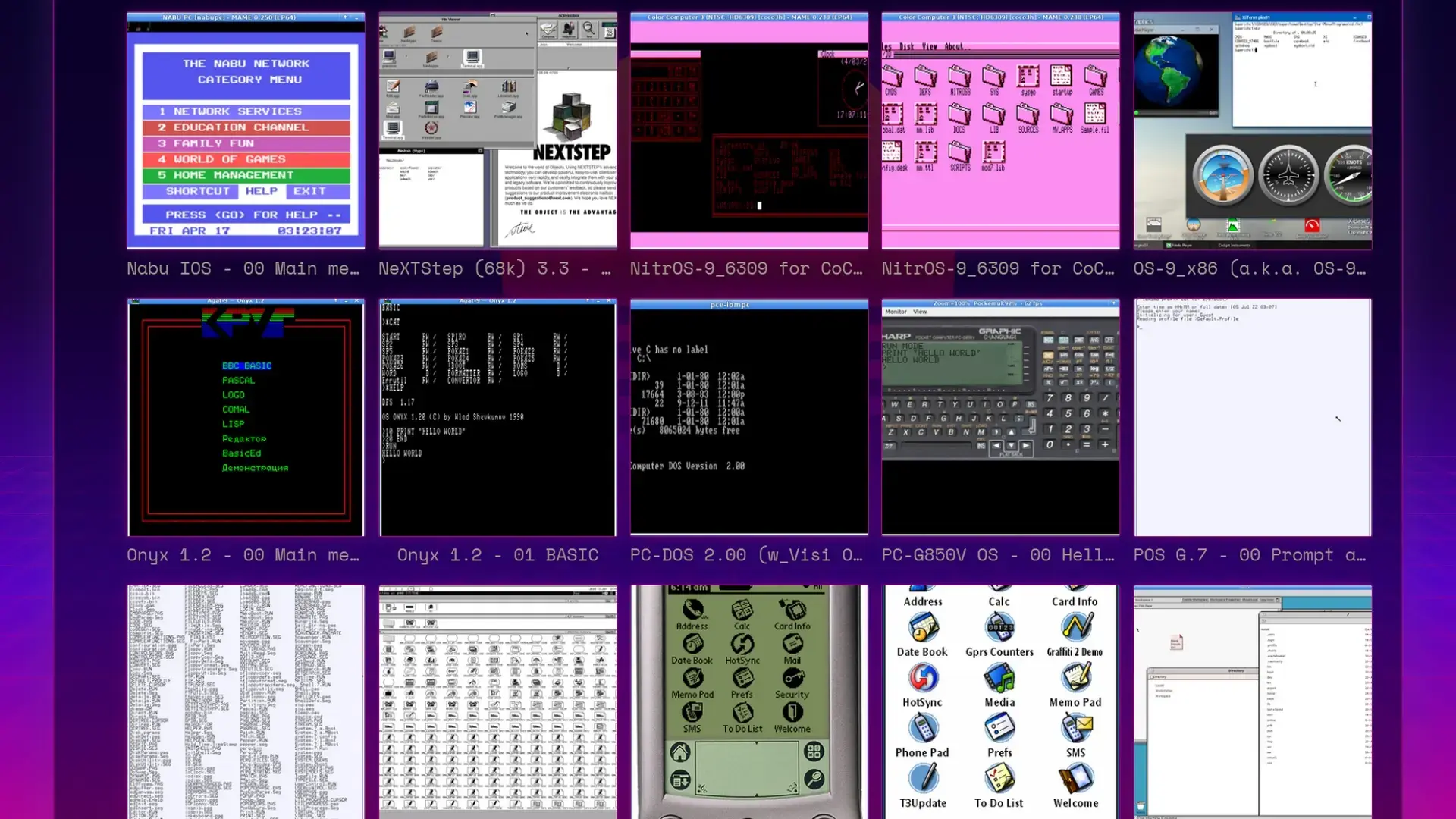Click the GAMES folder icon in NitrOS-9
This screenshot has width=1456, height=819.
tap(1096, 80)
